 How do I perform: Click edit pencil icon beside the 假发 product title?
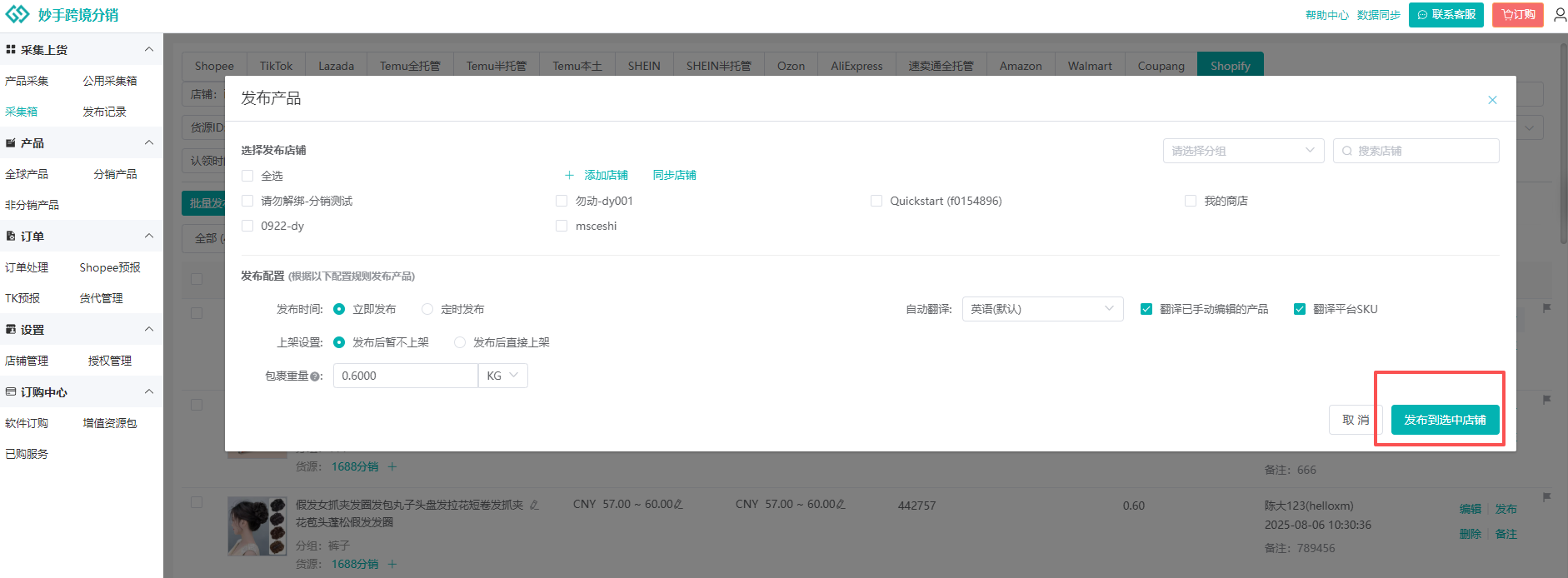(534, 505)
